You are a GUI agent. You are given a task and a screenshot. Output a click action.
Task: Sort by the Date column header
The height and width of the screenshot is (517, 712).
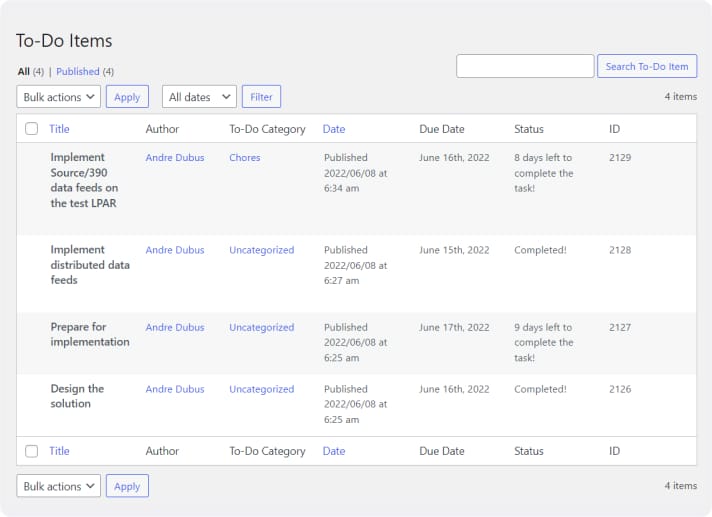pyautogui.click(x=333, y=129)
